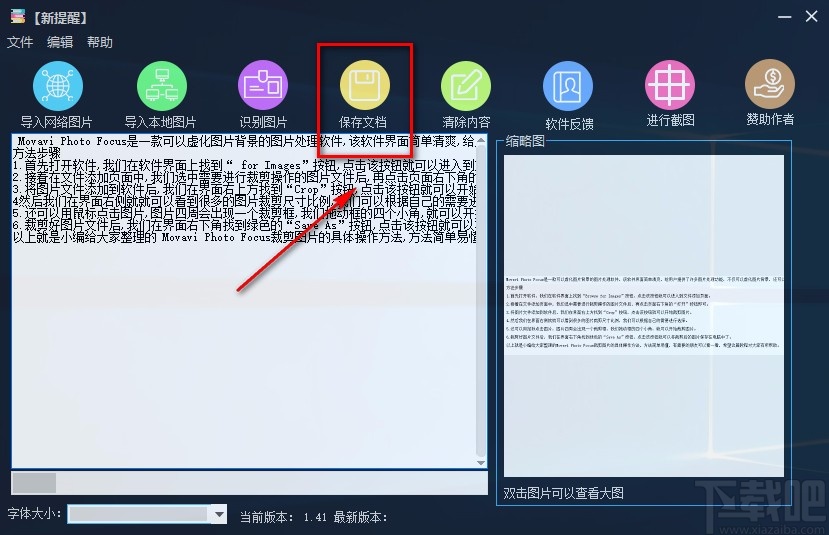Click the 最新版本 status text
This screenshot has height=535, width=829.
(360, 516)
